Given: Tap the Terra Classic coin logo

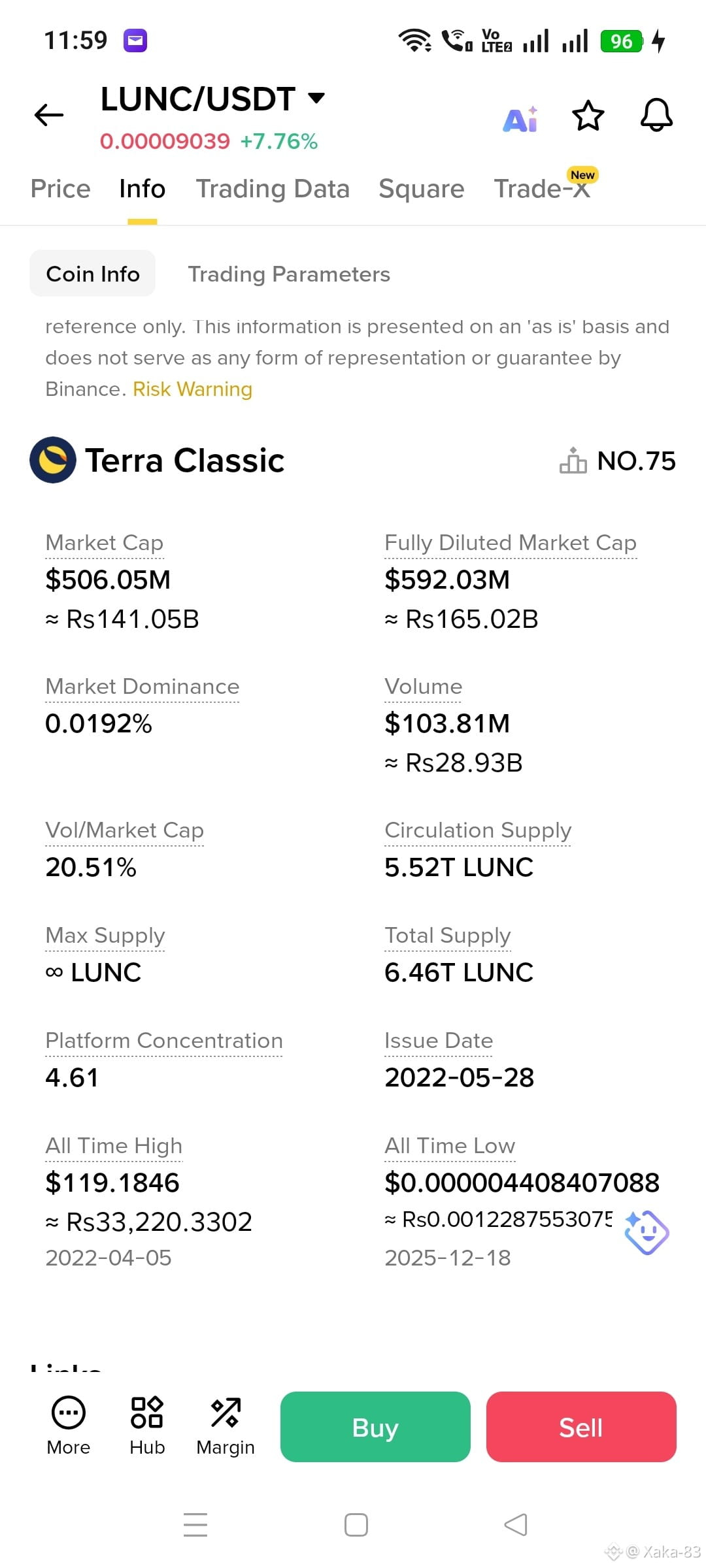Looking at the screenshot, I should 53,460.
